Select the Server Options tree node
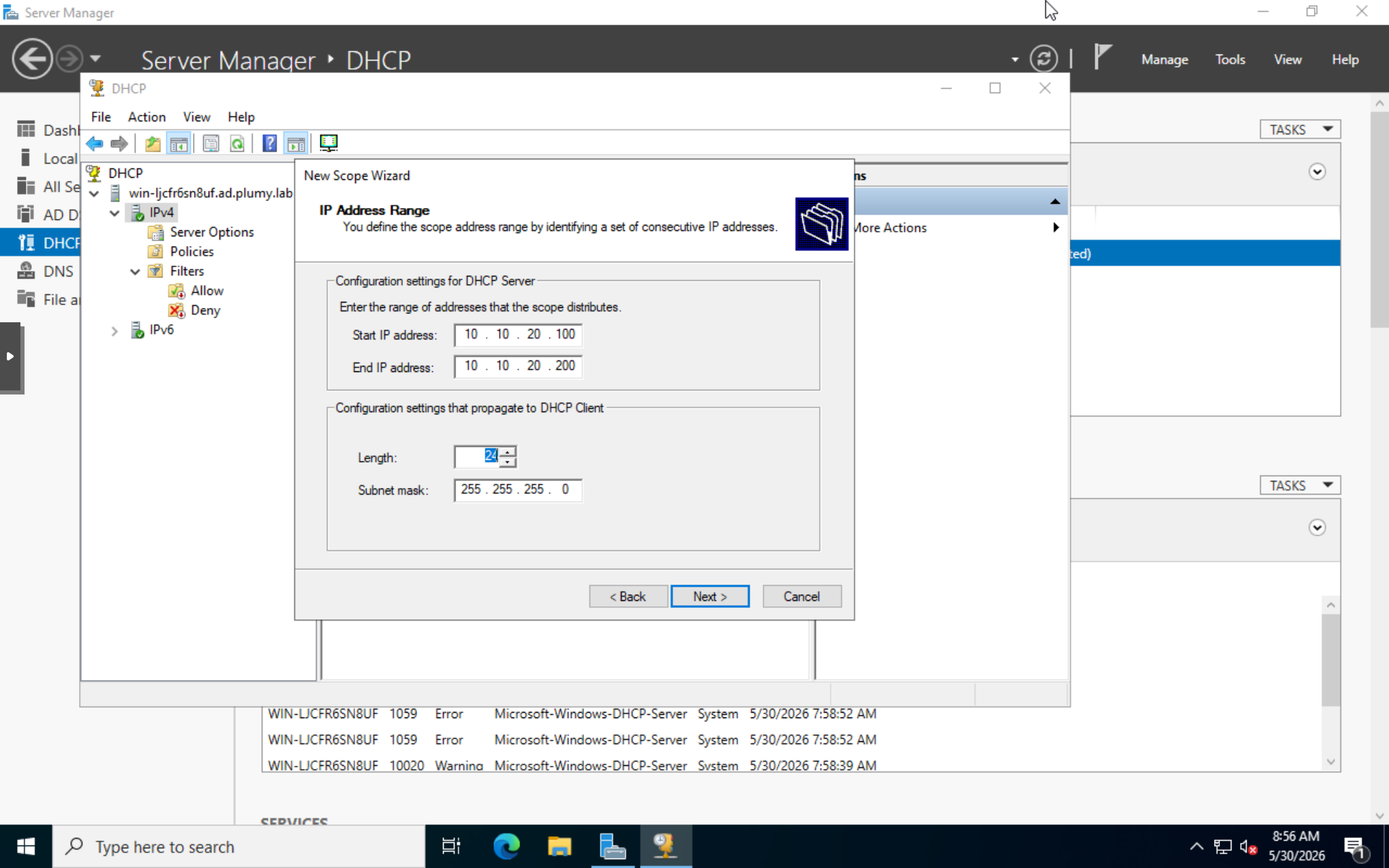Screen dimensions: 1389x868 coord(212,232)
